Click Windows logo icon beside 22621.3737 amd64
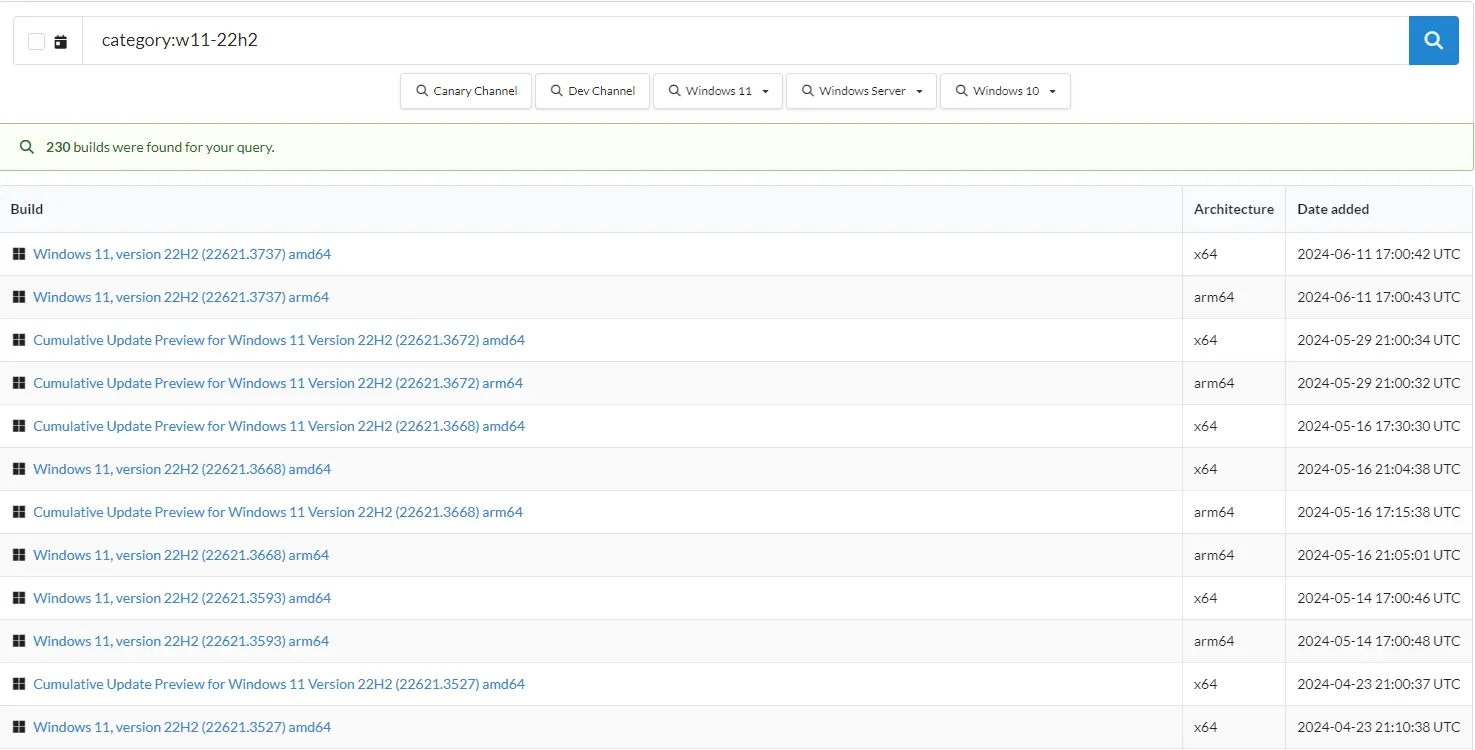Viewport: 1475px width, 750px height. click(18, 254)
